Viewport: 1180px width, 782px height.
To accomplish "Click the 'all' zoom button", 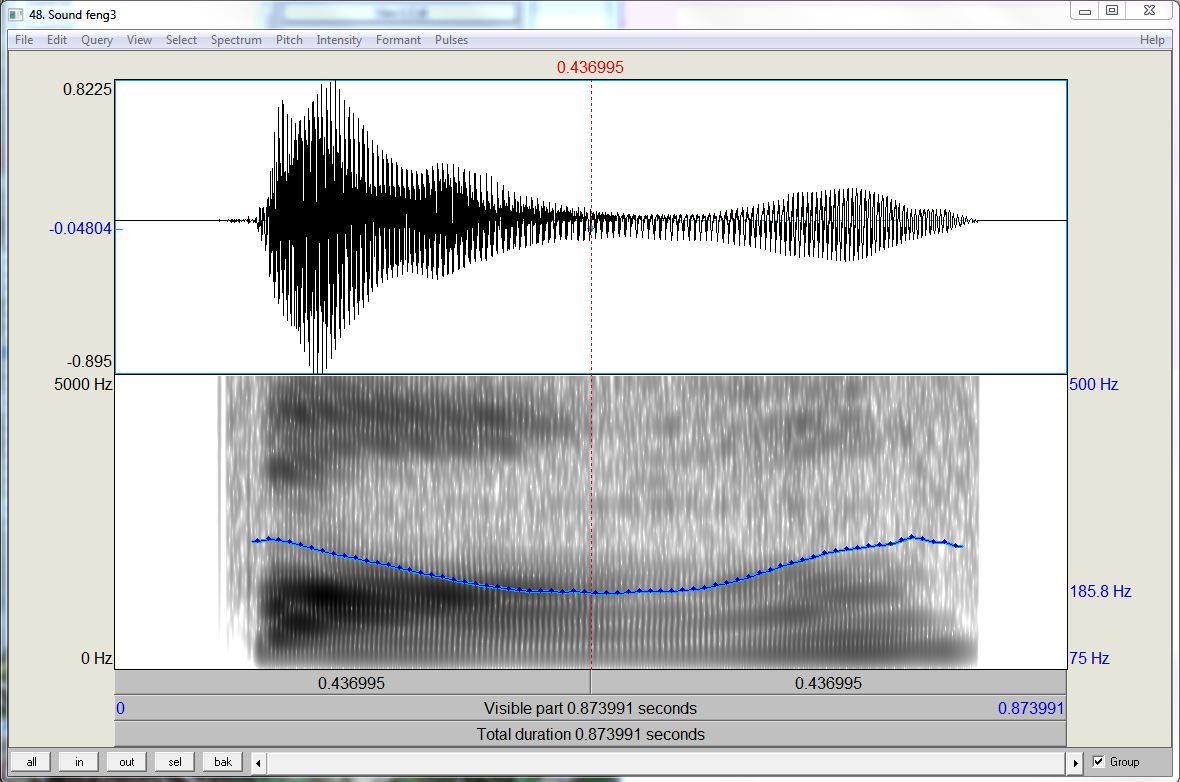I will 32,762.
